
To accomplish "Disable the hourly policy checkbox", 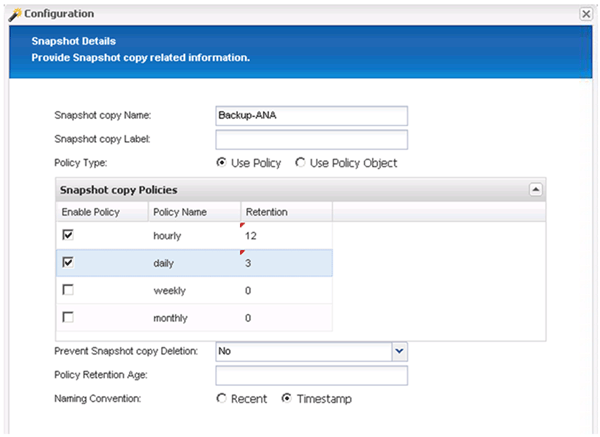I will [x=69, y=234].
